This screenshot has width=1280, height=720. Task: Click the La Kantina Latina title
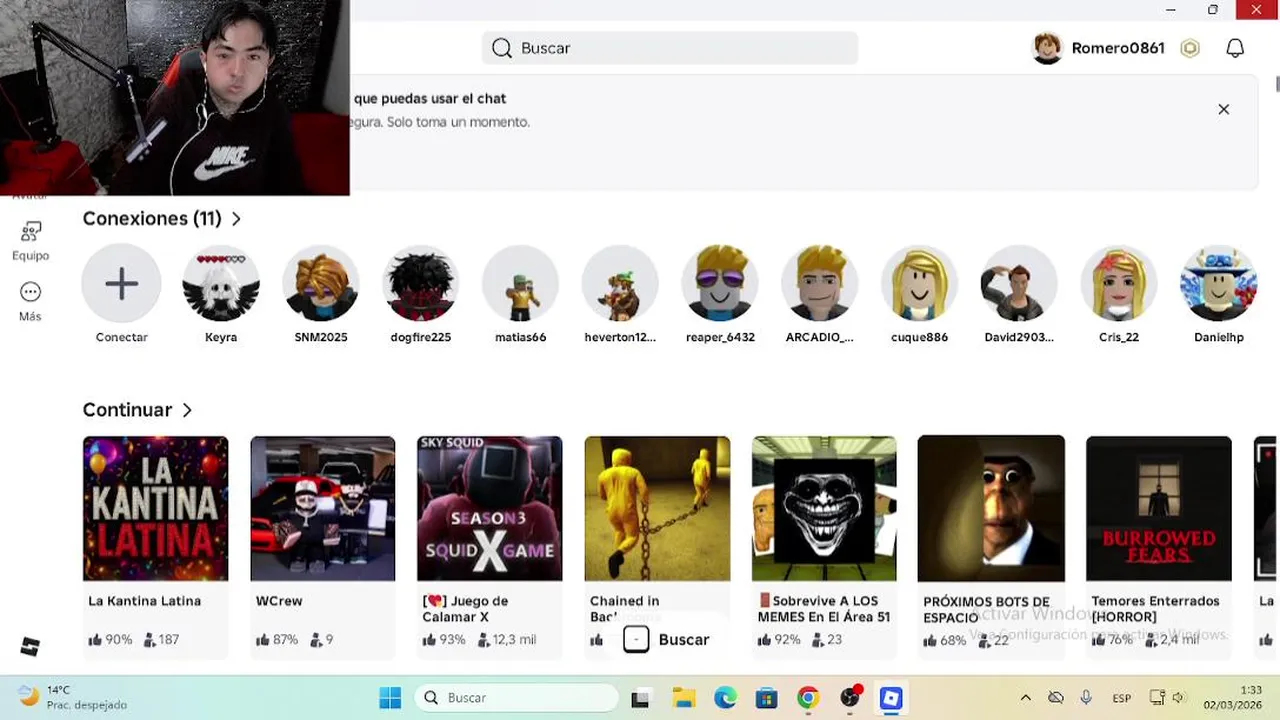point(145,601)
